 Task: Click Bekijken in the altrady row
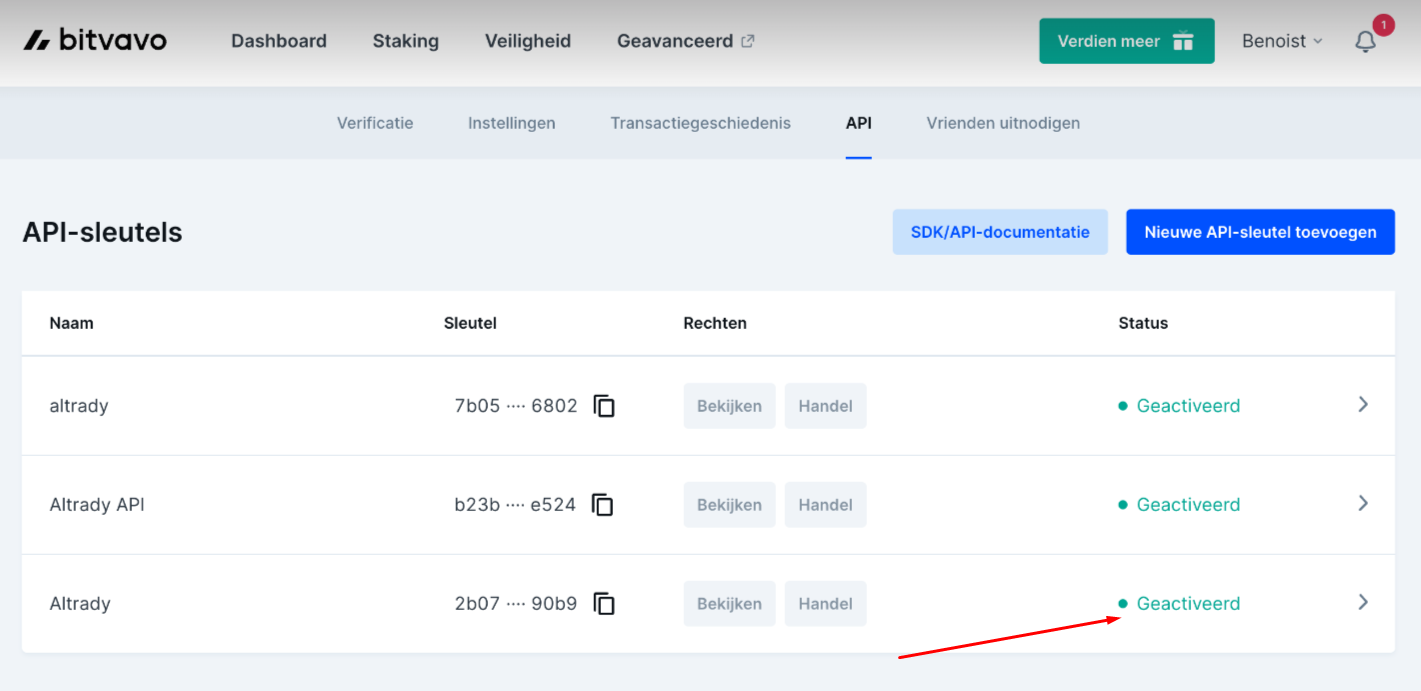point(730,406)
